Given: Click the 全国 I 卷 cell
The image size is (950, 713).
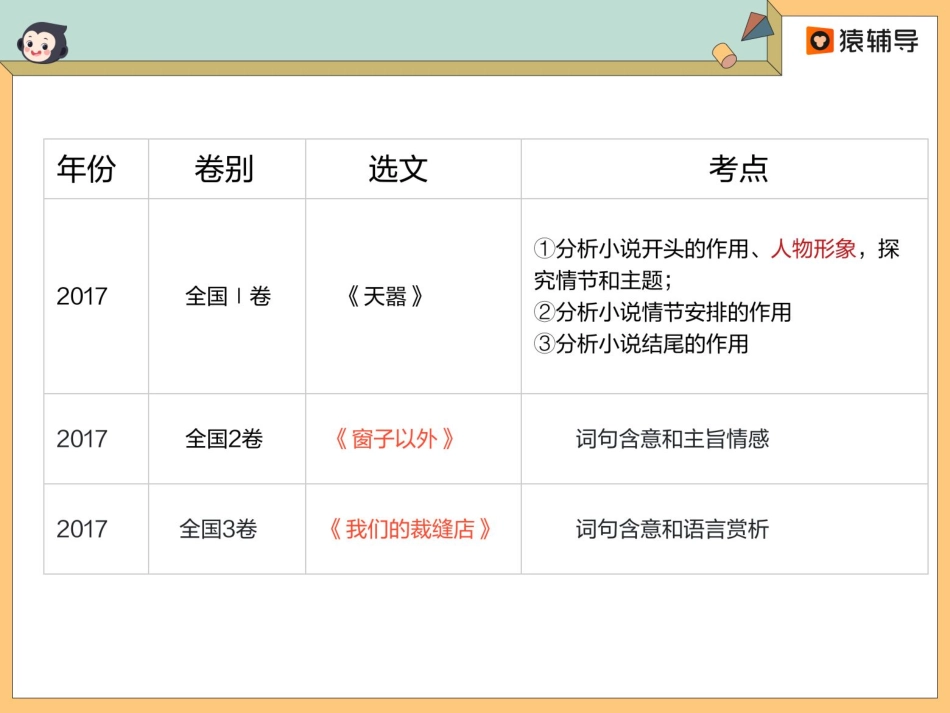Looking at the screenshot, I should point(227,296).
